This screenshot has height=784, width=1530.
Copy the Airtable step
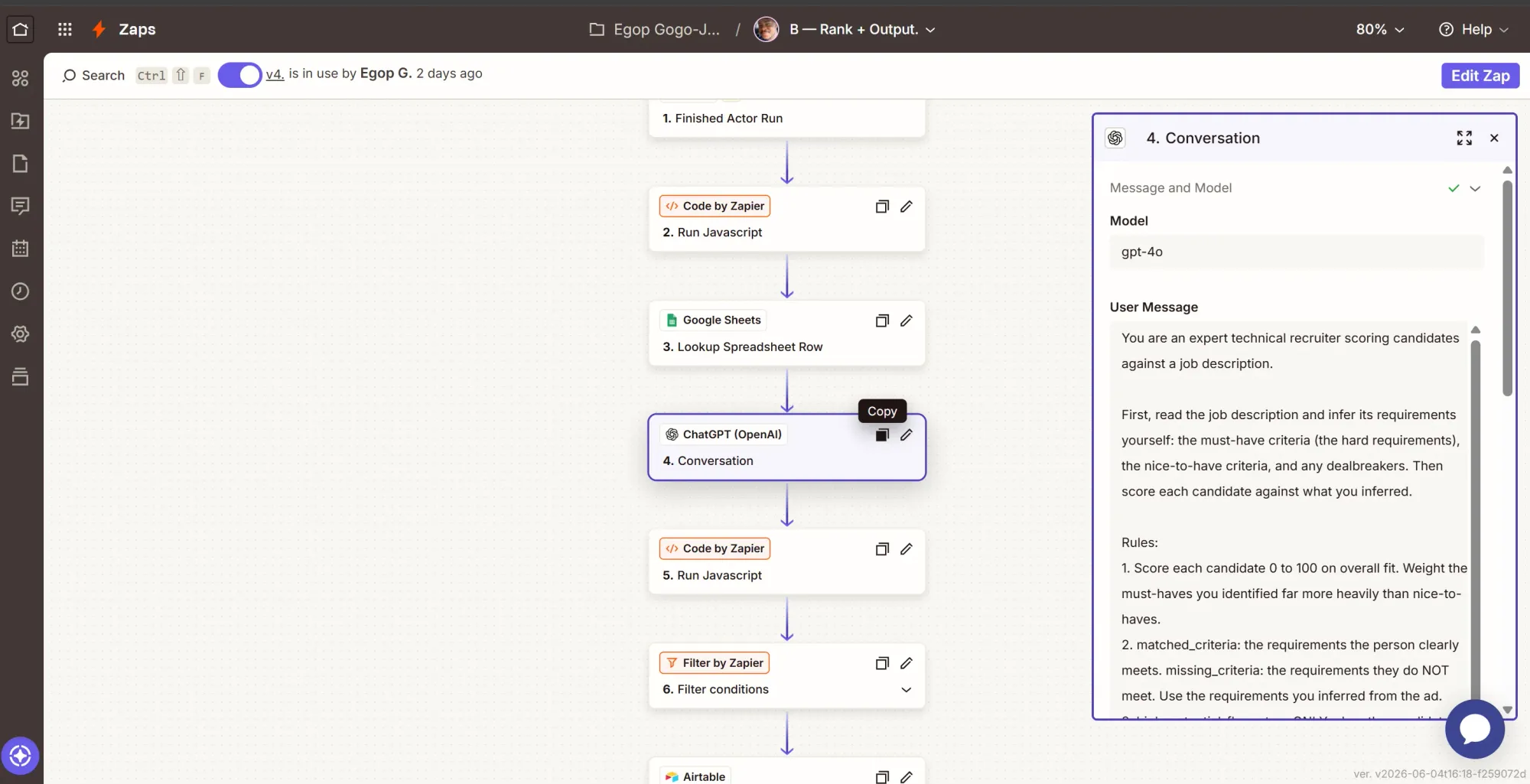coord(882,777)
